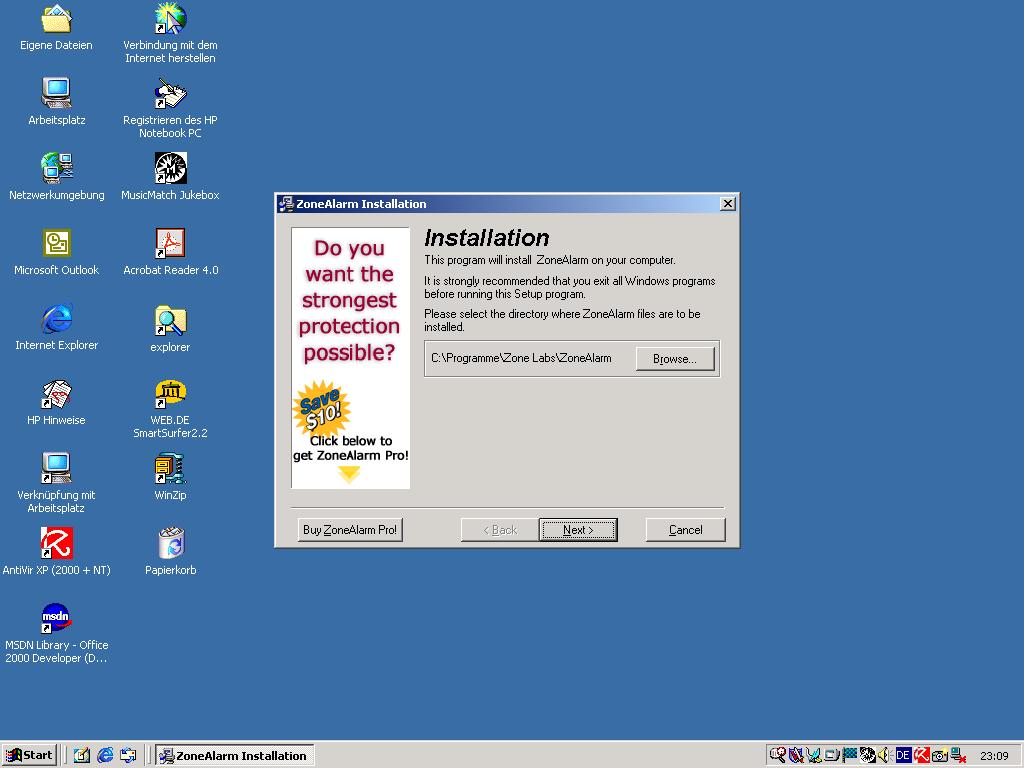Click the camera tray icon

pyautogui.click(x=940, y=756)
